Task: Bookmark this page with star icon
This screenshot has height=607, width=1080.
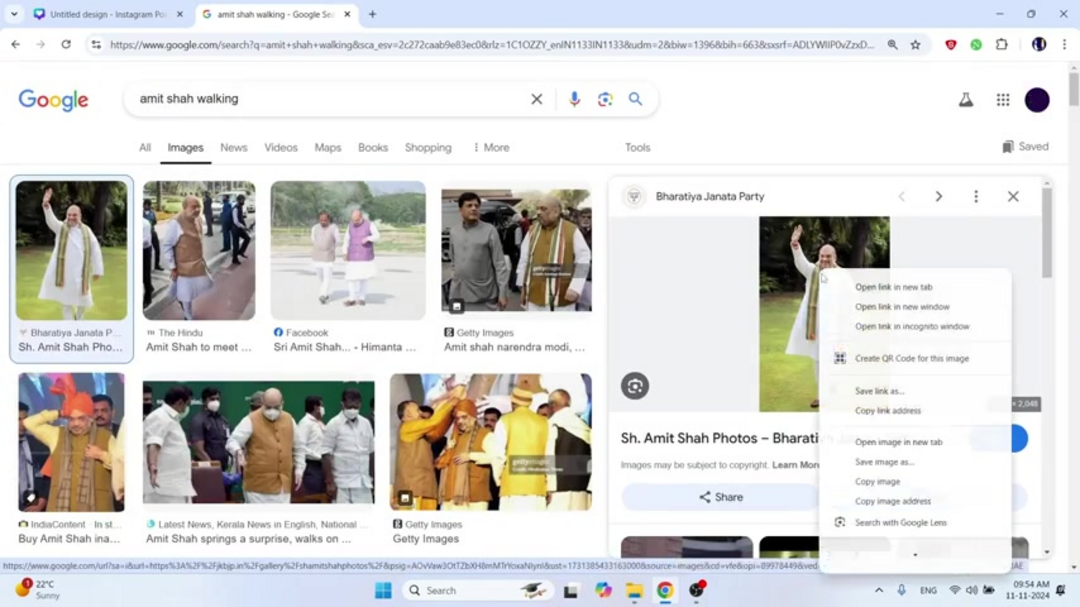Action: (x=915, y=44)
